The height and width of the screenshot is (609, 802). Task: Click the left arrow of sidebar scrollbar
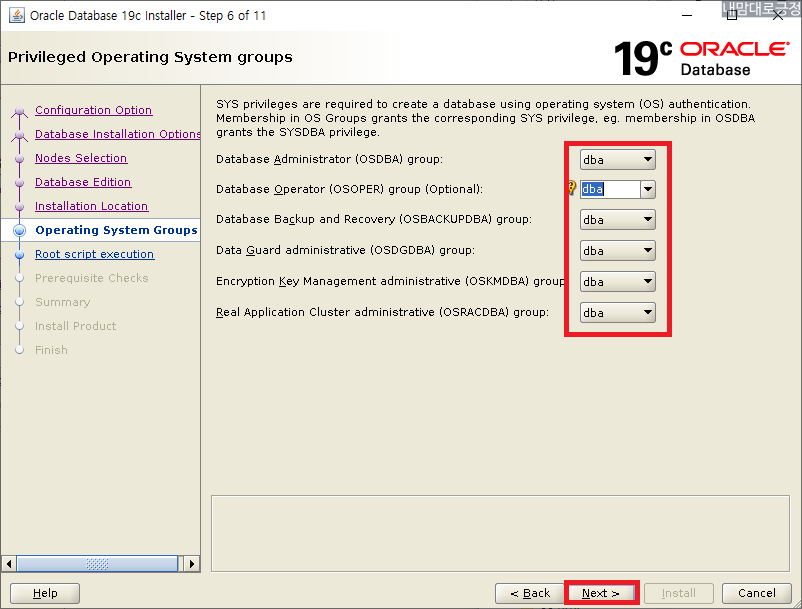[8, 564]
